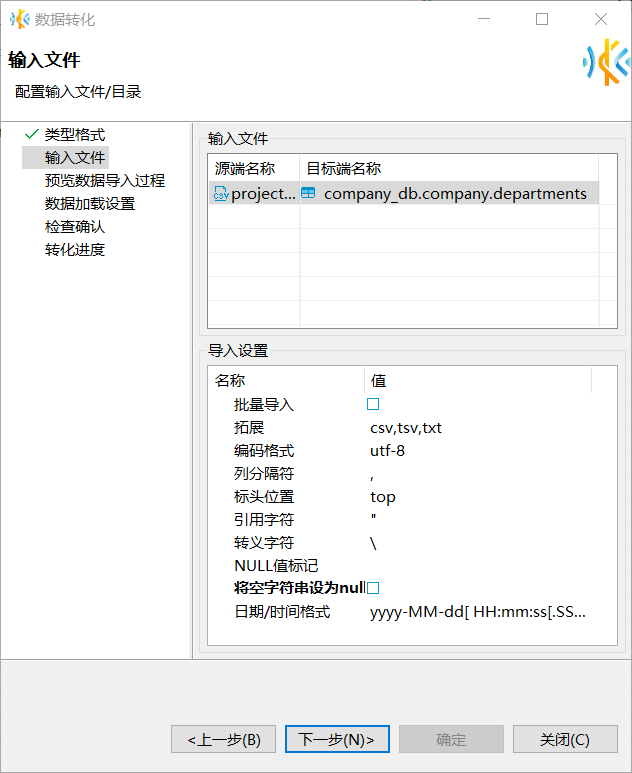Click the table icon beside company_db.company.departments
Viewport: 632px width, 773px height.
click(x=309, y=194)
